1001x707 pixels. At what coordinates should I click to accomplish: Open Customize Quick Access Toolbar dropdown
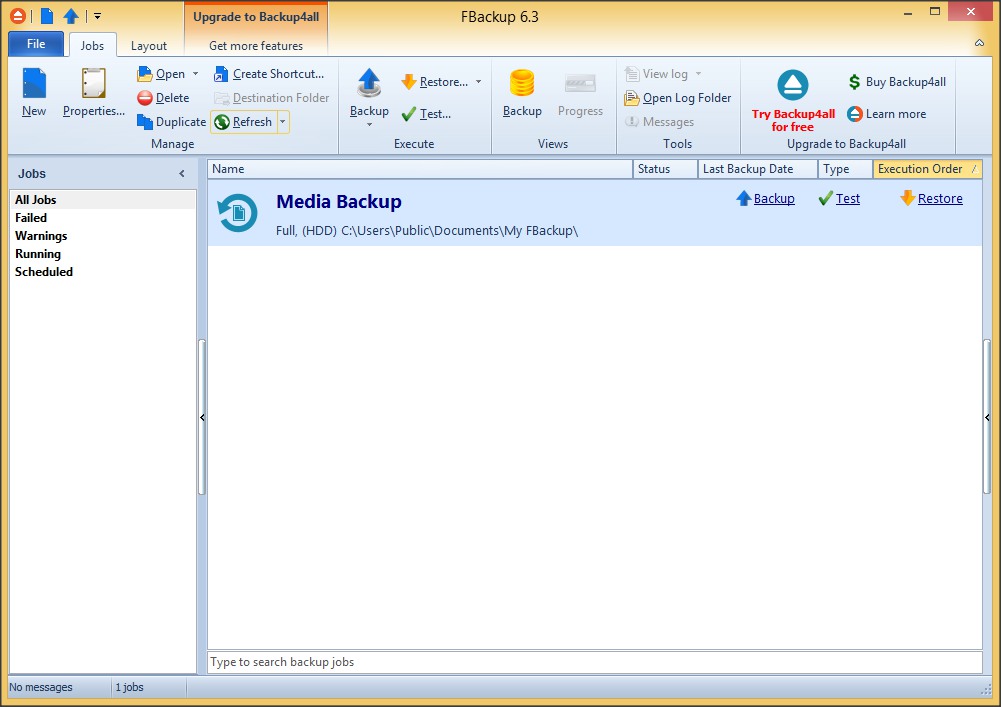tap(97, 16)
